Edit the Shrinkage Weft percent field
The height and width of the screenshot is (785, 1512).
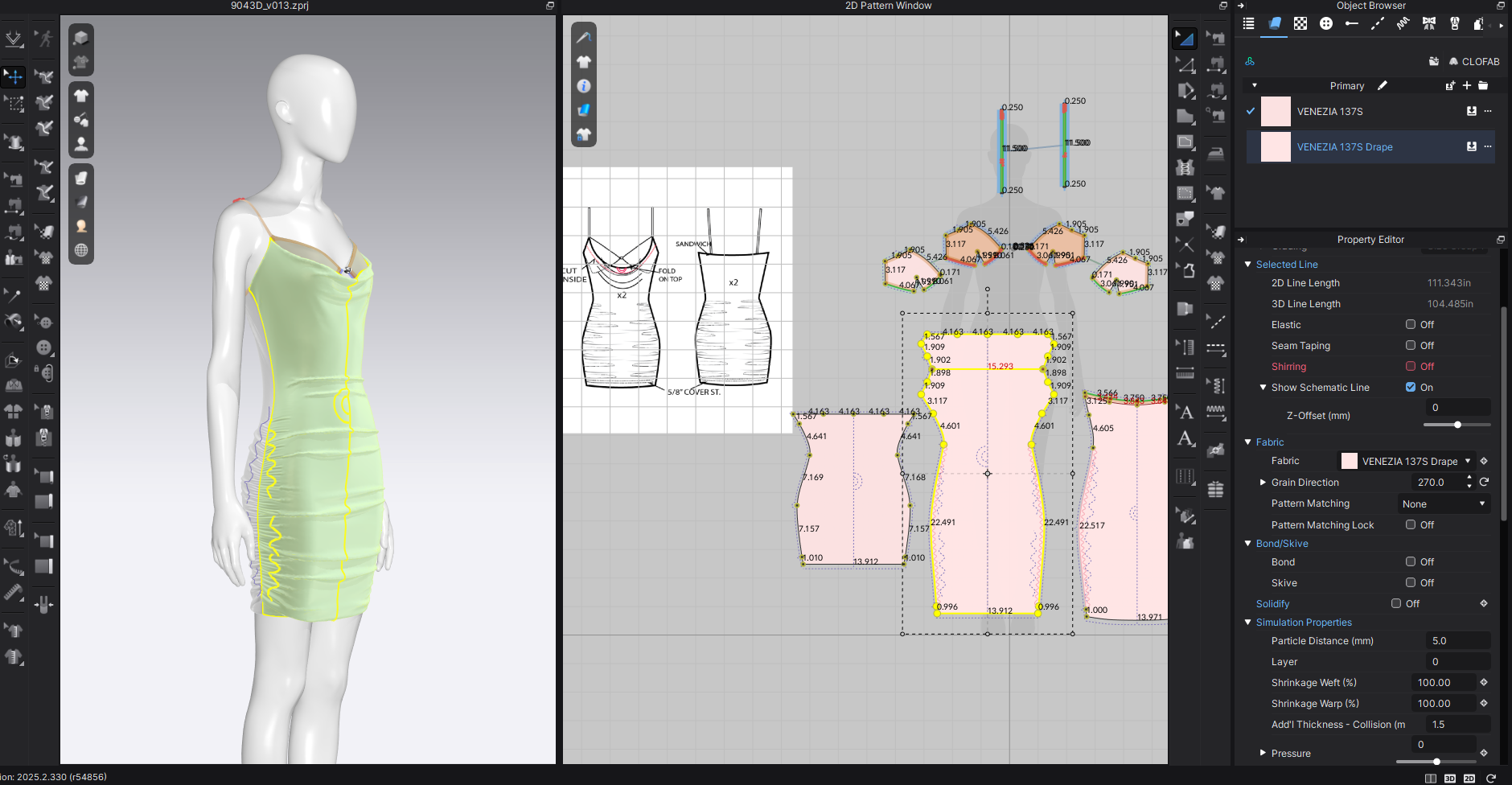pyautogui.click(x=1444, y=683)
